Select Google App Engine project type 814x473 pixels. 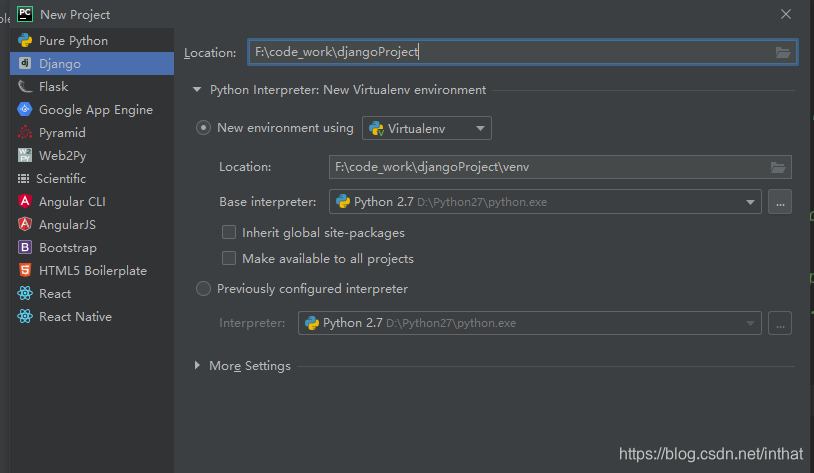[92, 109]
